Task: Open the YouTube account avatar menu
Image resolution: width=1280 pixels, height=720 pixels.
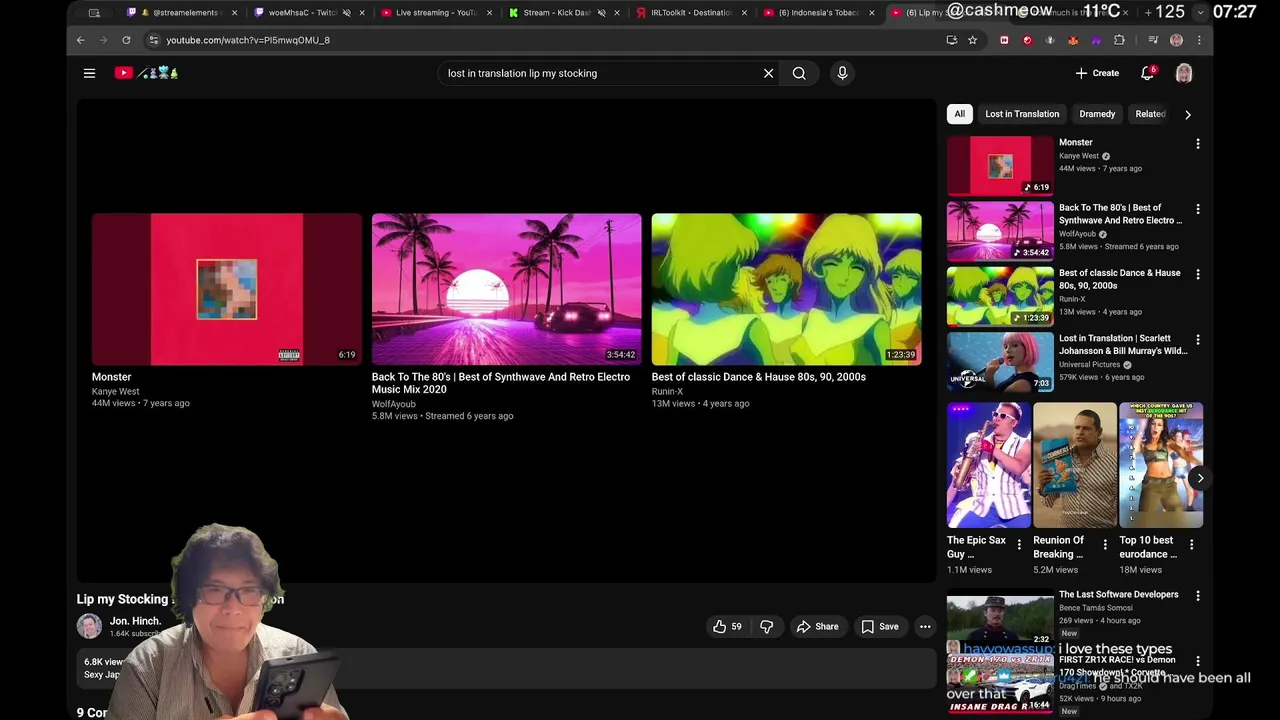Action: point(1184,73)
